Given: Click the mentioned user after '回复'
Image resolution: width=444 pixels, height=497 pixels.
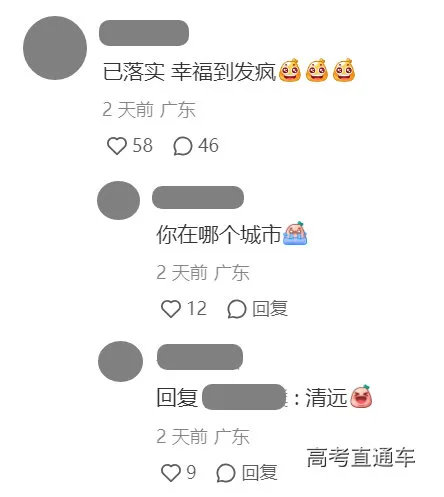Looking at the screenshot, I should (x=244, y=397).
